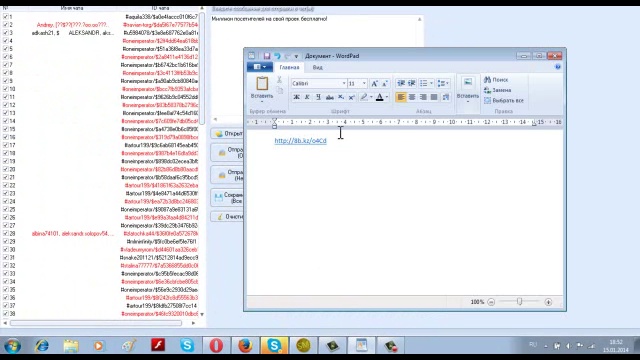This screenshot has height=360, width=640.
Task: Toggle bold formatting (Ж)
Action: tap(296, 97)
